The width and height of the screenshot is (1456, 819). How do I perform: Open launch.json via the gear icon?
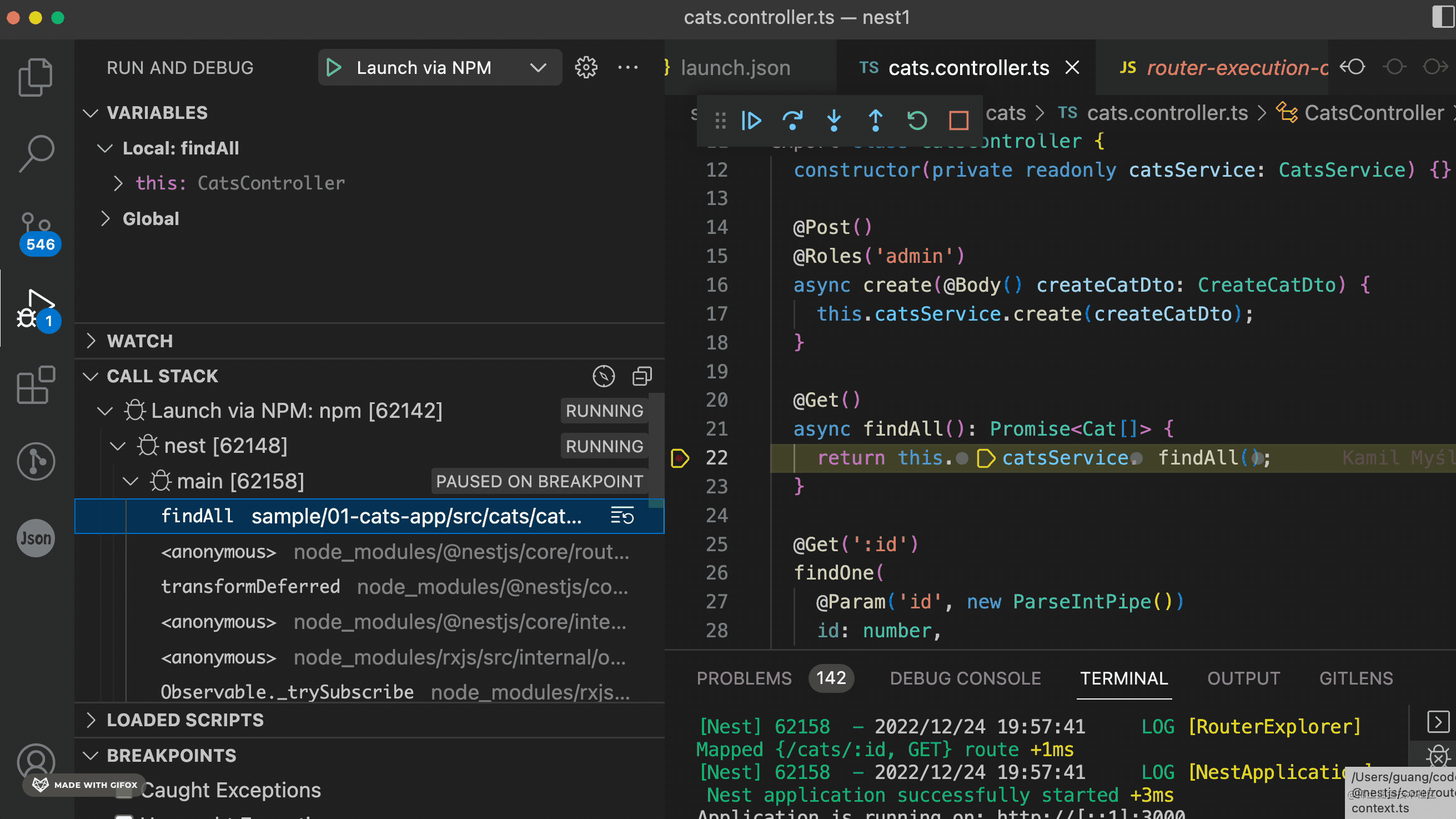585,68
